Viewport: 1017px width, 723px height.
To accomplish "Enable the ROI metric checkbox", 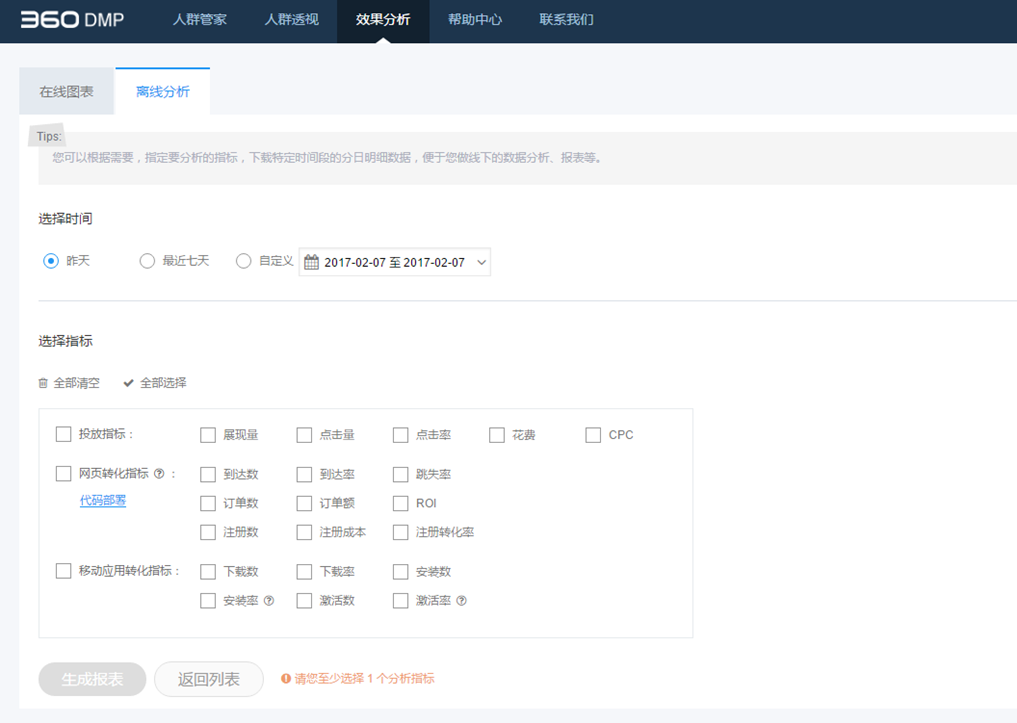I will point(401,503).
